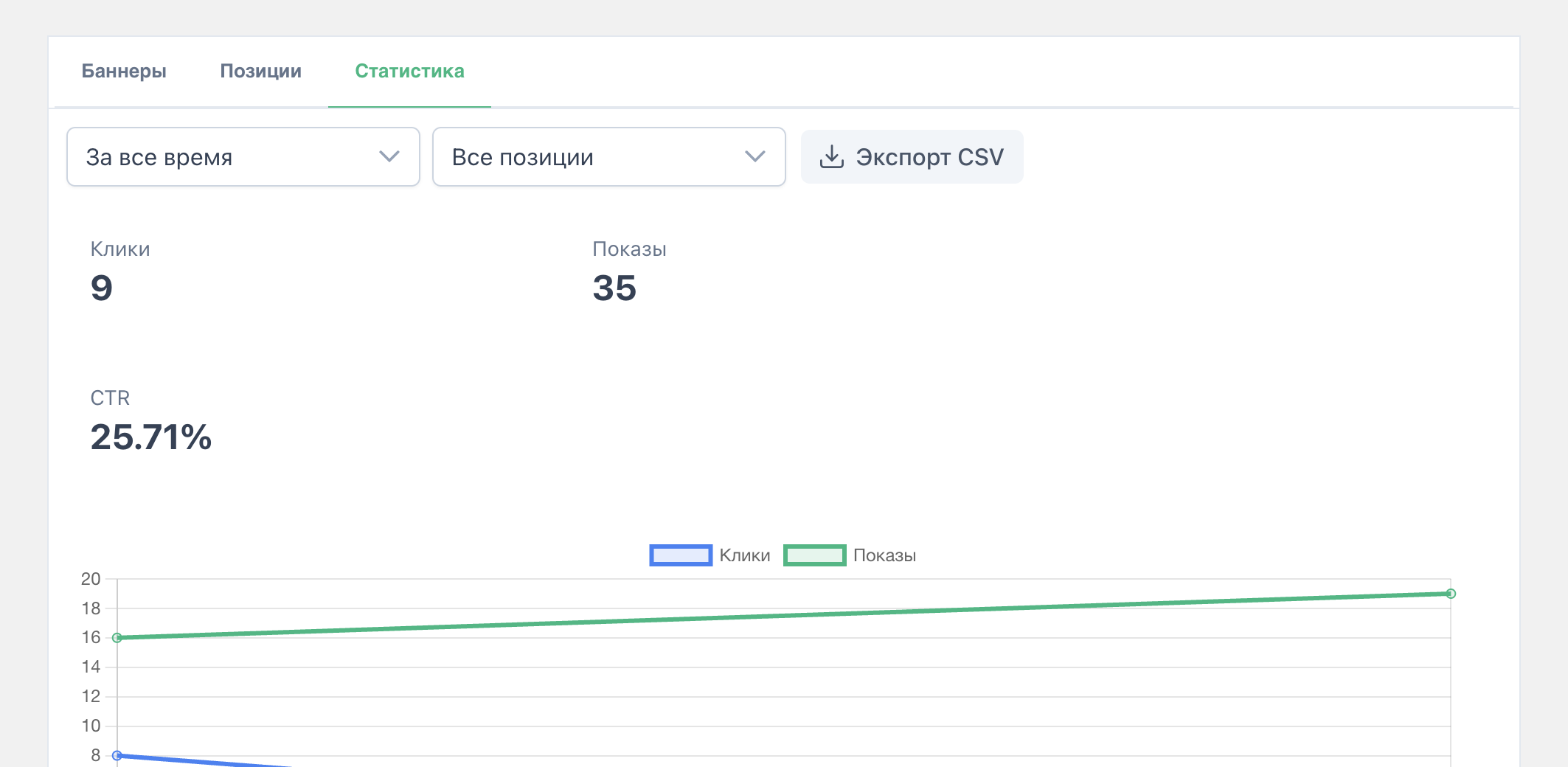
Task: Open the Баннеры tab
Action: (124, 72)
